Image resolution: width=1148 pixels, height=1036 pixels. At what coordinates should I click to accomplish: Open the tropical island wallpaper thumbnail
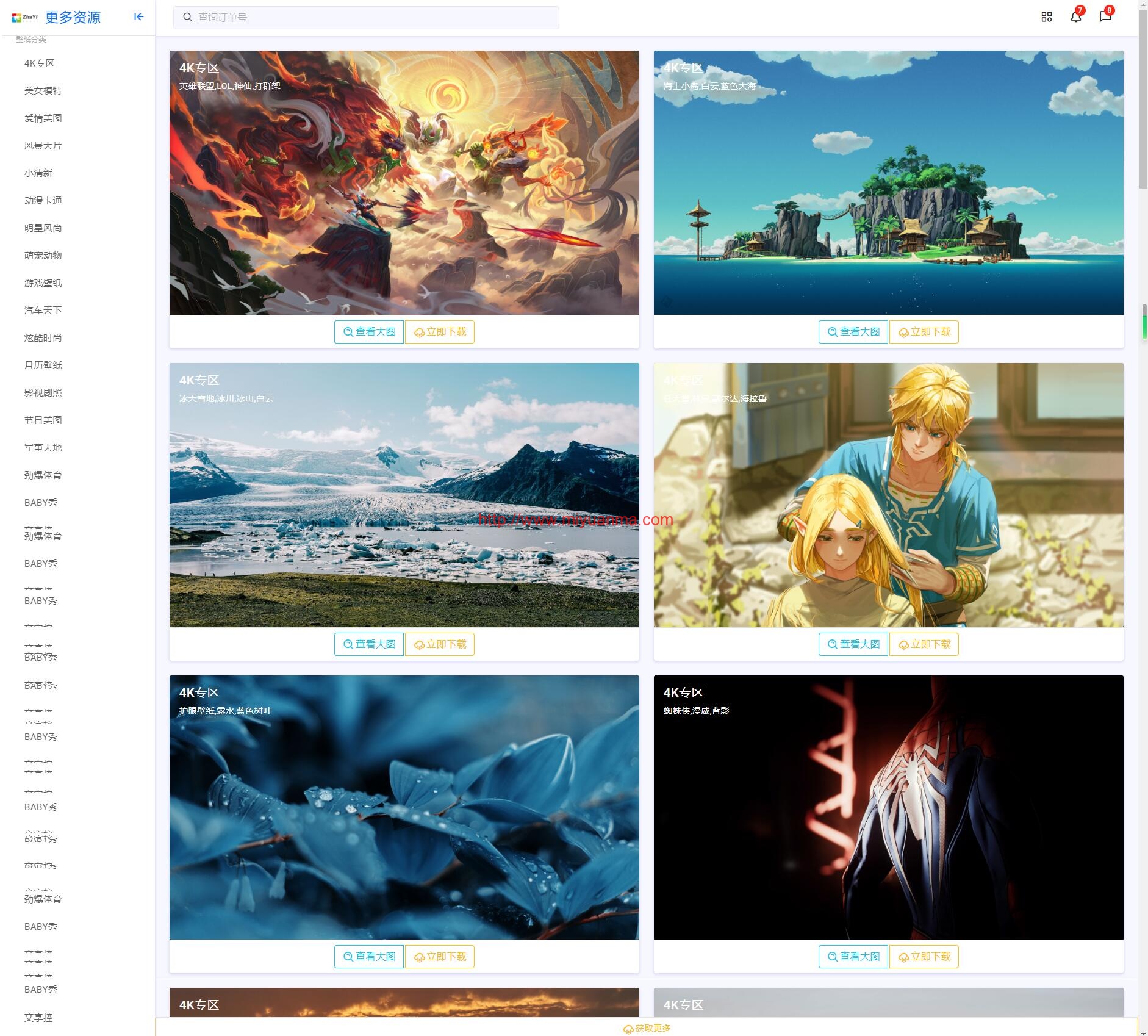point(889,183)
